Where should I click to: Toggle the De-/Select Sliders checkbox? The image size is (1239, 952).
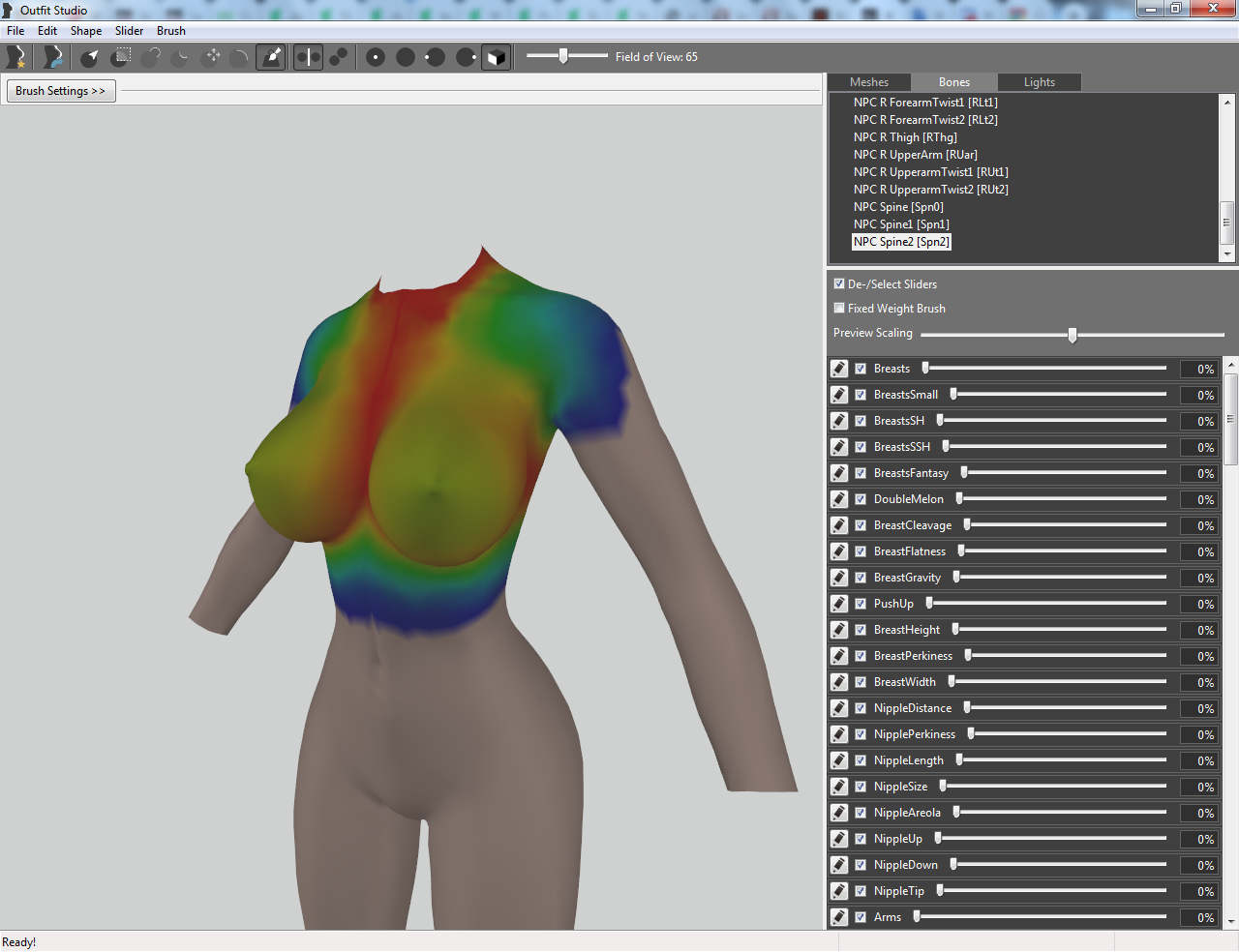[x=839, y=284]
